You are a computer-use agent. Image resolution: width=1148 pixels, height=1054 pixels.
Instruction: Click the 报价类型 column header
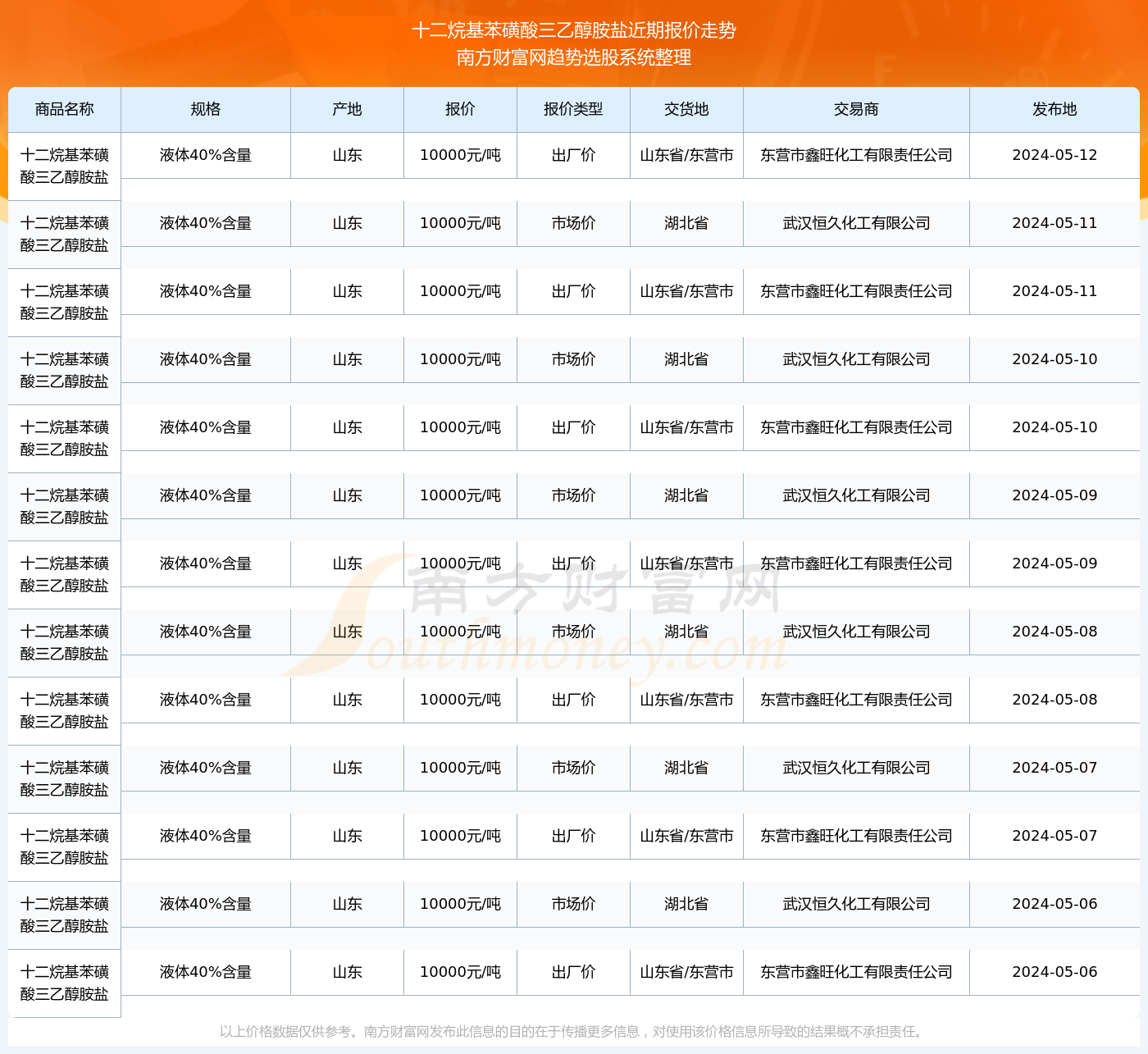(574, 109)
